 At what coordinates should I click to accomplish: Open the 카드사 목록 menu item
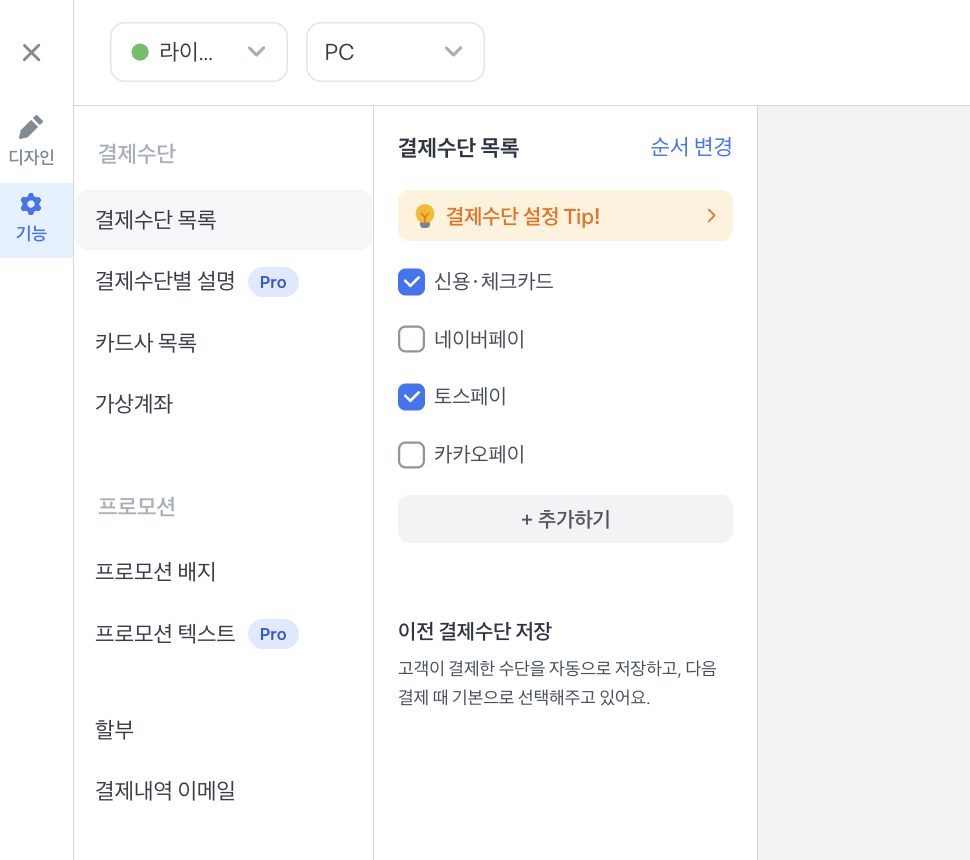(146, 342)
